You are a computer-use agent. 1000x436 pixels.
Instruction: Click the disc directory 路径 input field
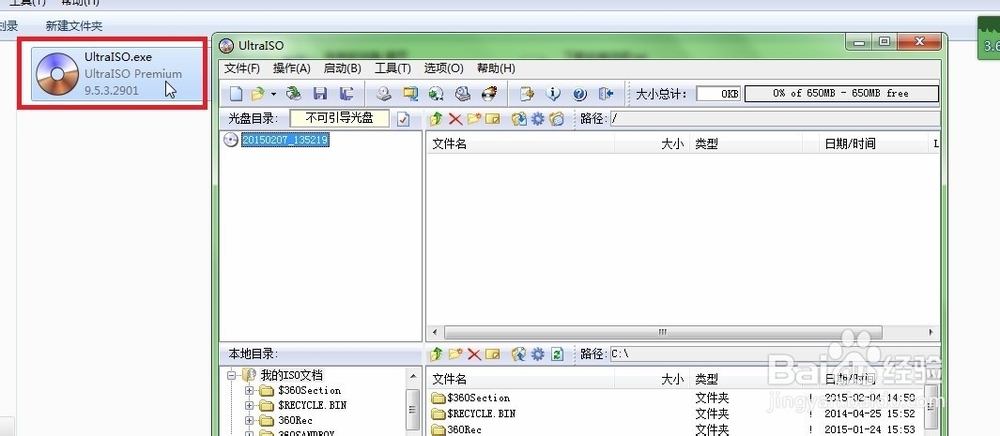click(x=775, y=119)
